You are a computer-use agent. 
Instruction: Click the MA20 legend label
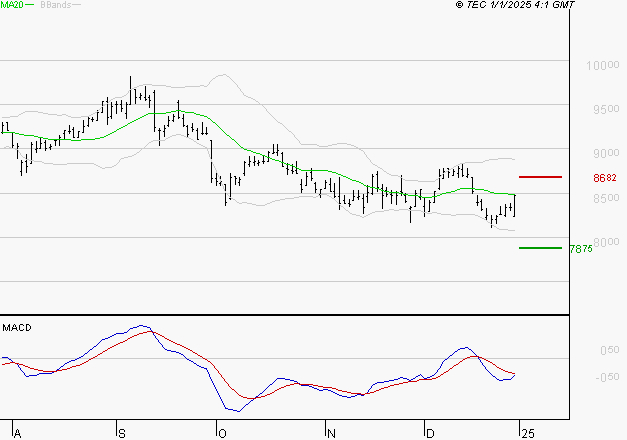click(12, 5)
